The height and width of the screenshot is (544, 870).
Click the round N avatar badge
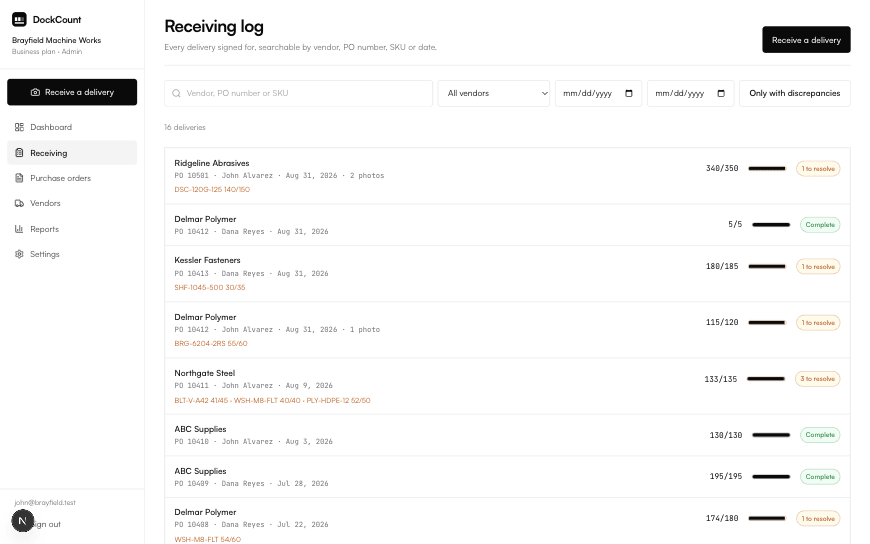(23, 521)
